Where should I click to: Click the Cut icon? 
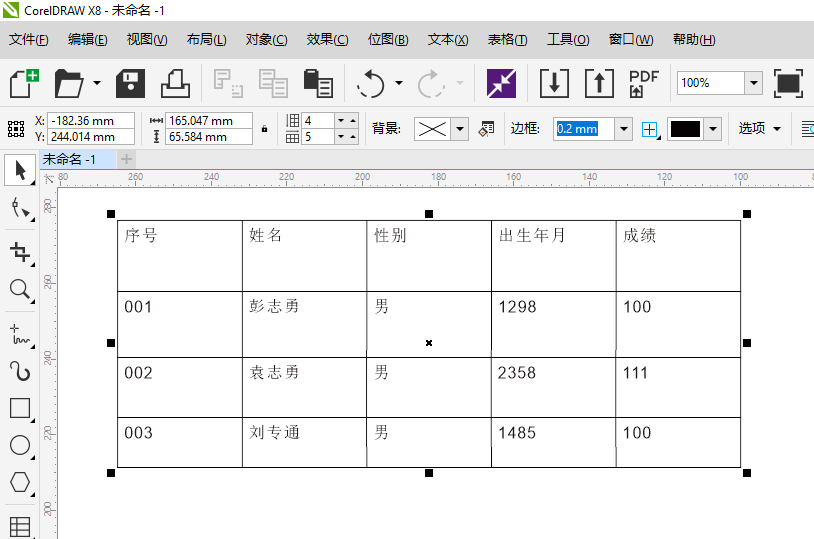pyautogui.click(x=228, y=83)
